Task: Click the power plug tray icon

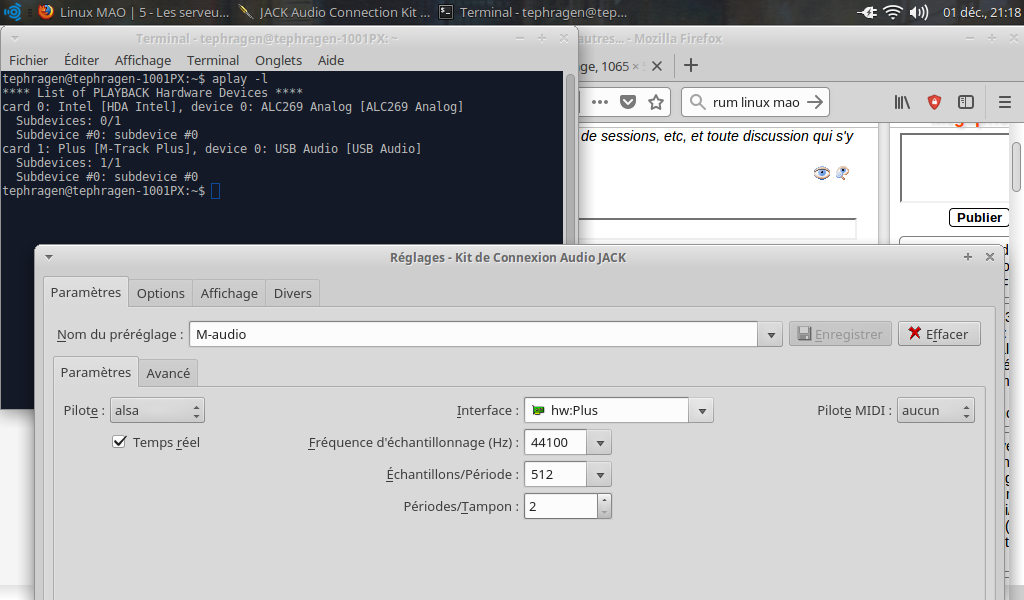Action: (867, 12)
